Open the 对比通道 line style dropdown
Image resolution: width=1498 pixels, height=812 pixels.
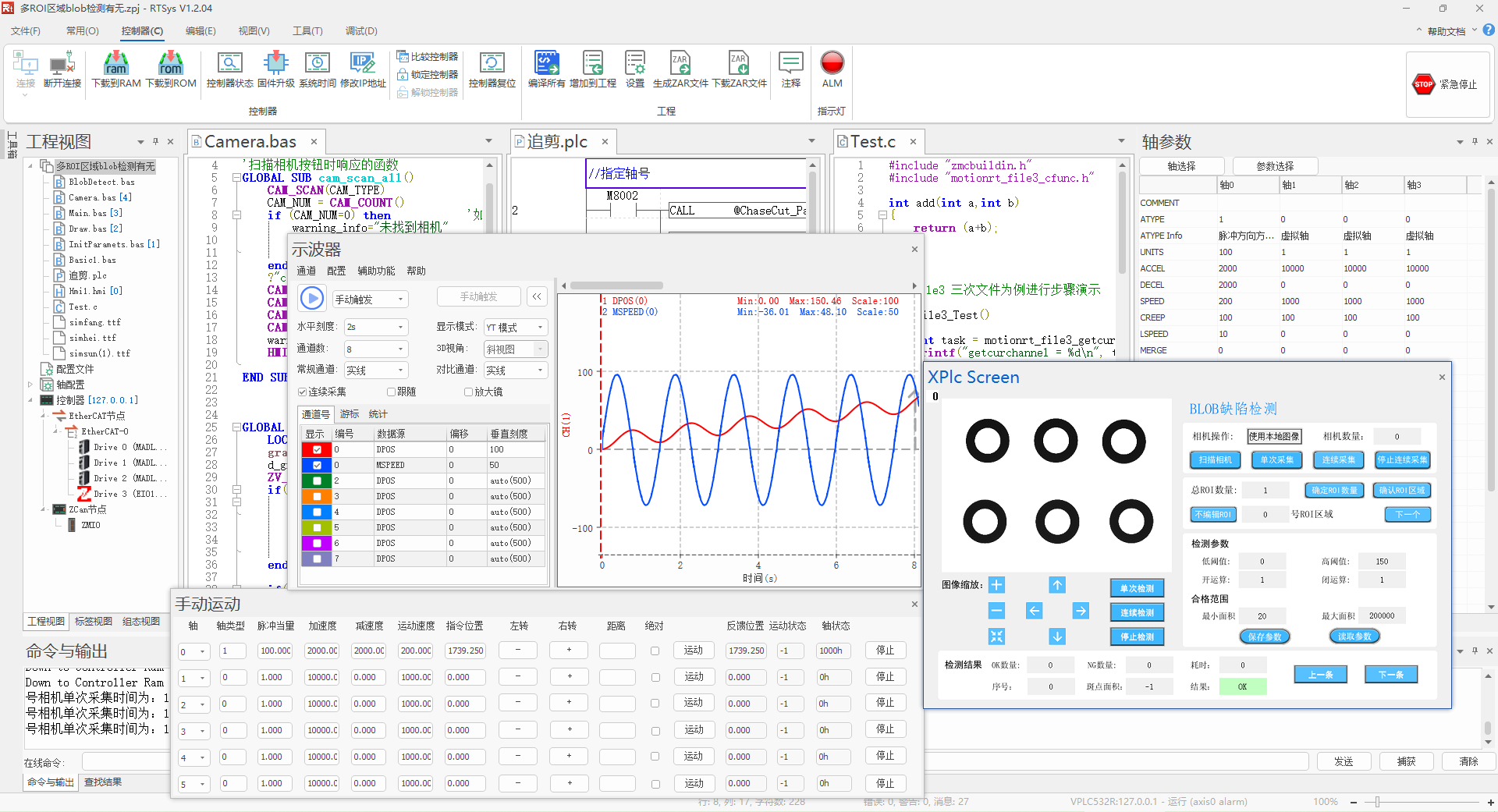(x=516, y=371)
